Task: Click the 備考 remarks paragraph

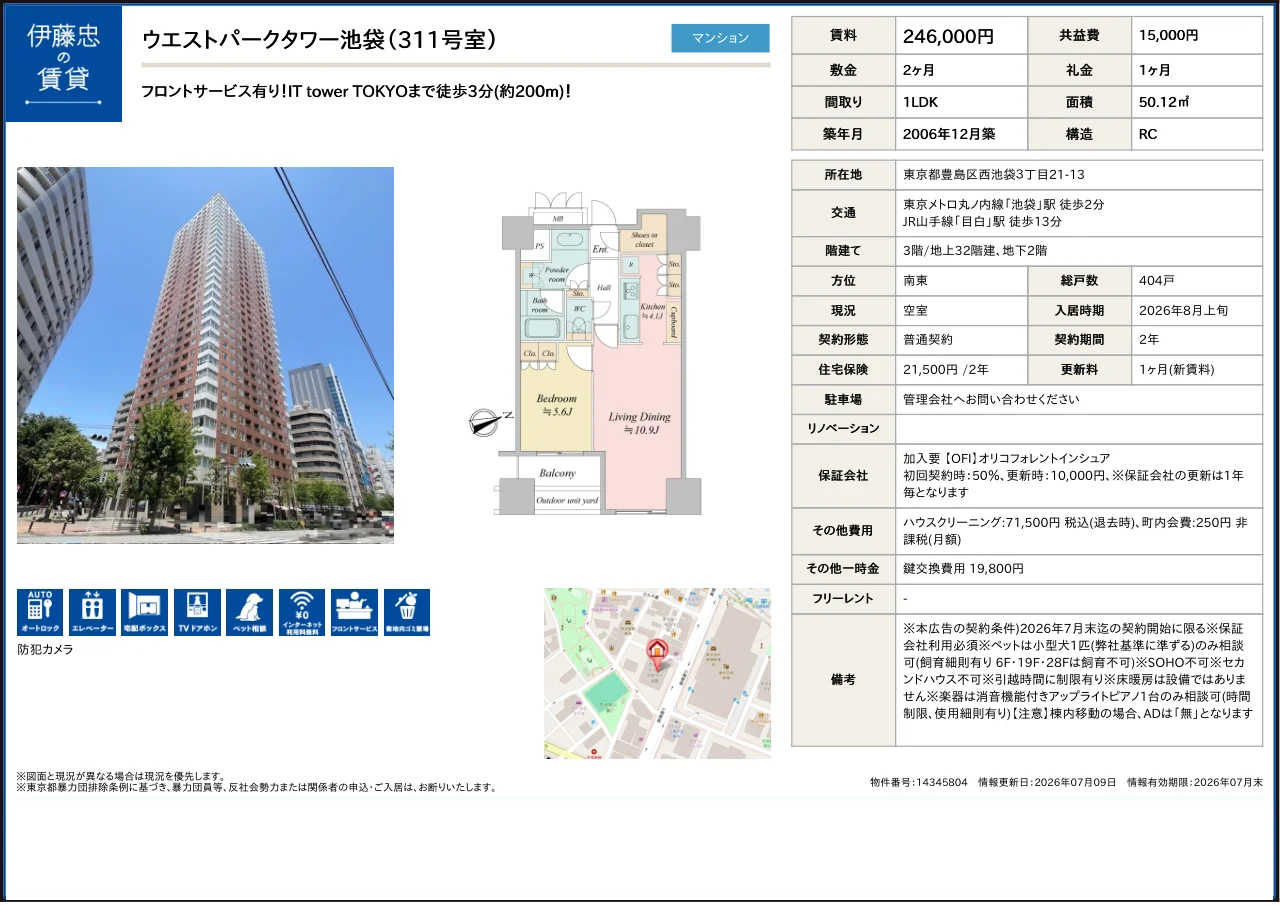Action: (x=1078, y=670)
